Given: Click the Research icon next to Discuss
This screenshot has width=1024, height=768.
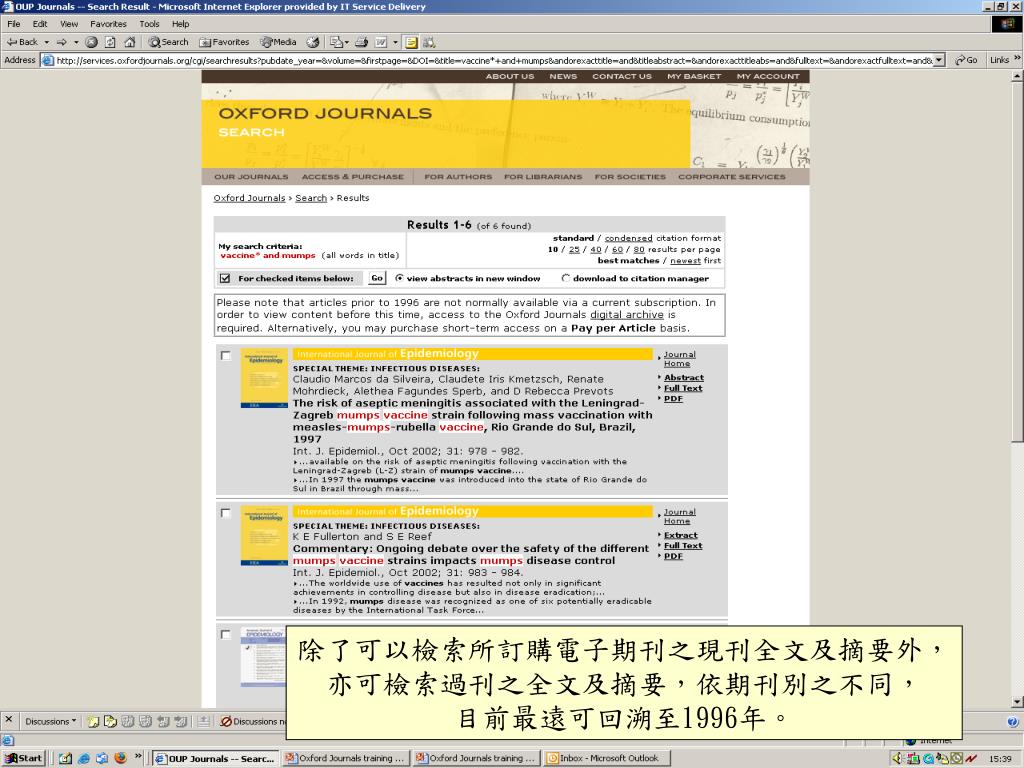Looking at the screenshot, I should pyautogui.click(x=429, y=42).
